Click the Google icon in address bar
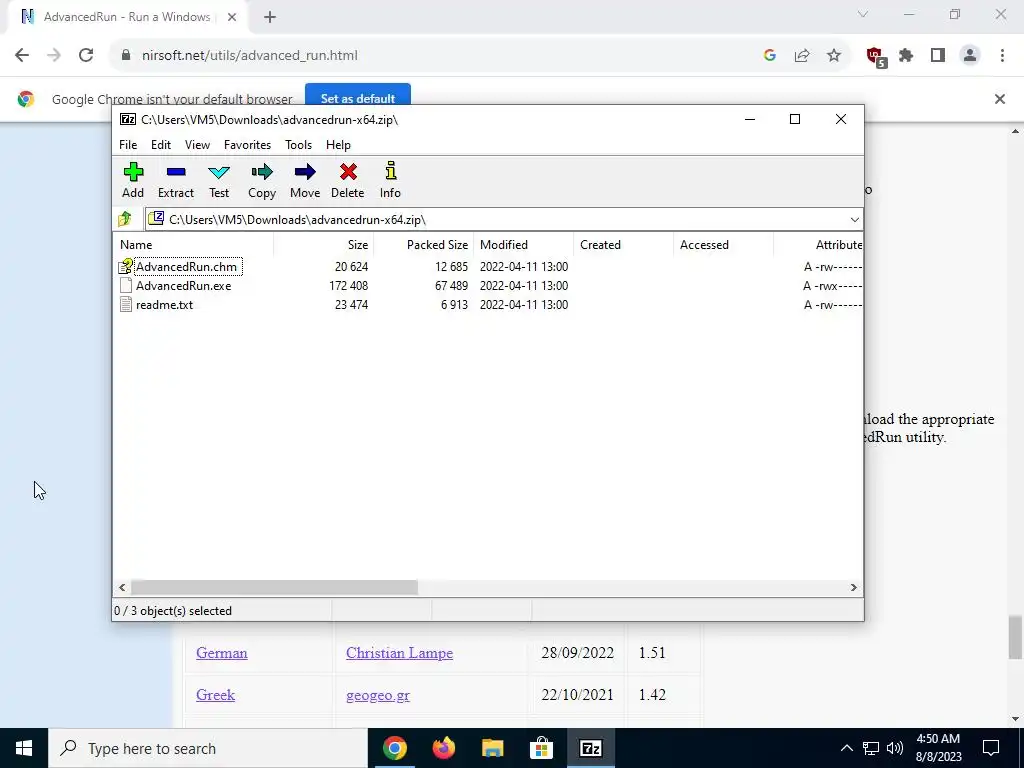Image resolution: width=1024 pixels, height=768 pixels. click(770, 56)
